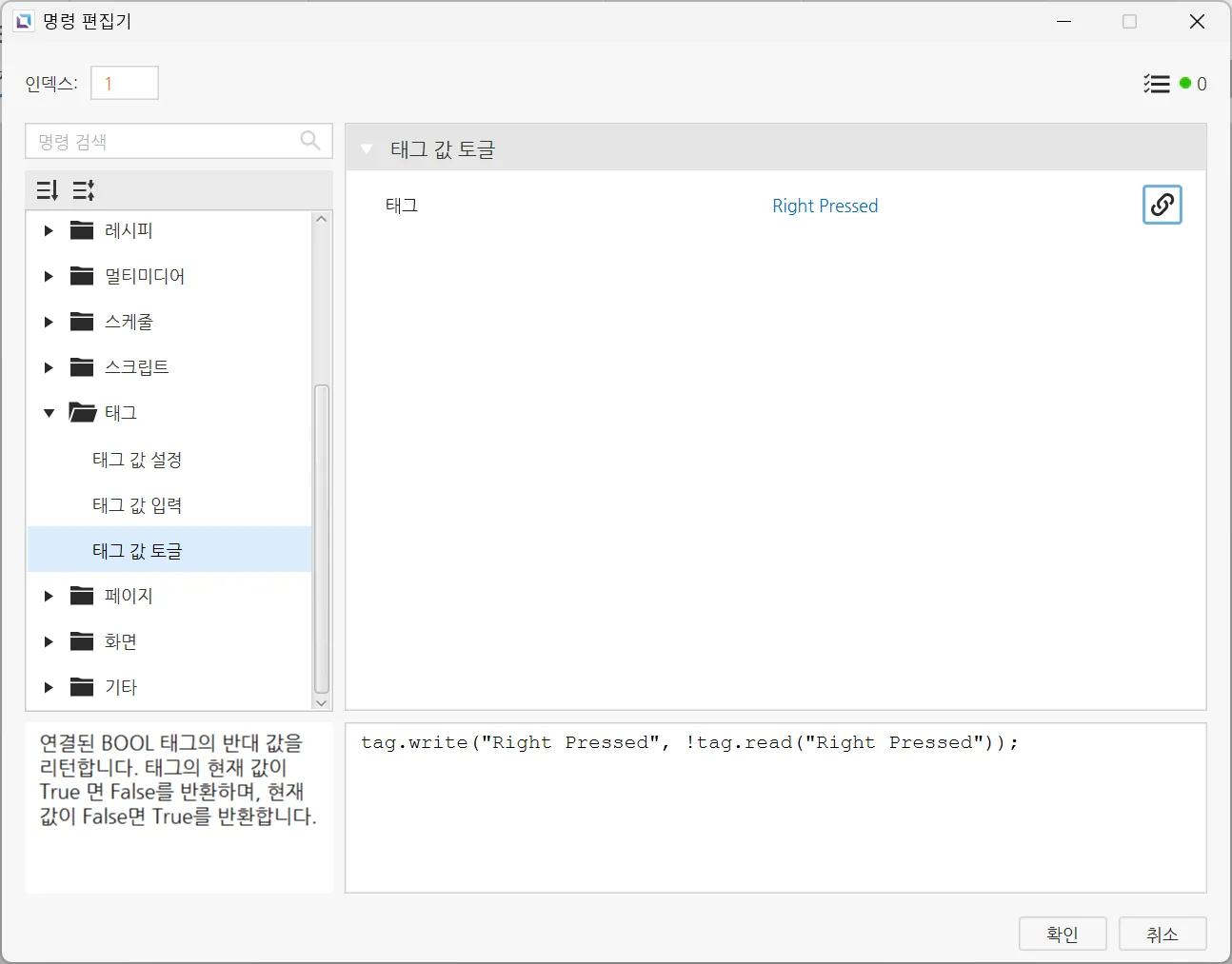This screenshot has width=1232, height=964.
Task: Click the 기타 folder icon
Action: 82,687
